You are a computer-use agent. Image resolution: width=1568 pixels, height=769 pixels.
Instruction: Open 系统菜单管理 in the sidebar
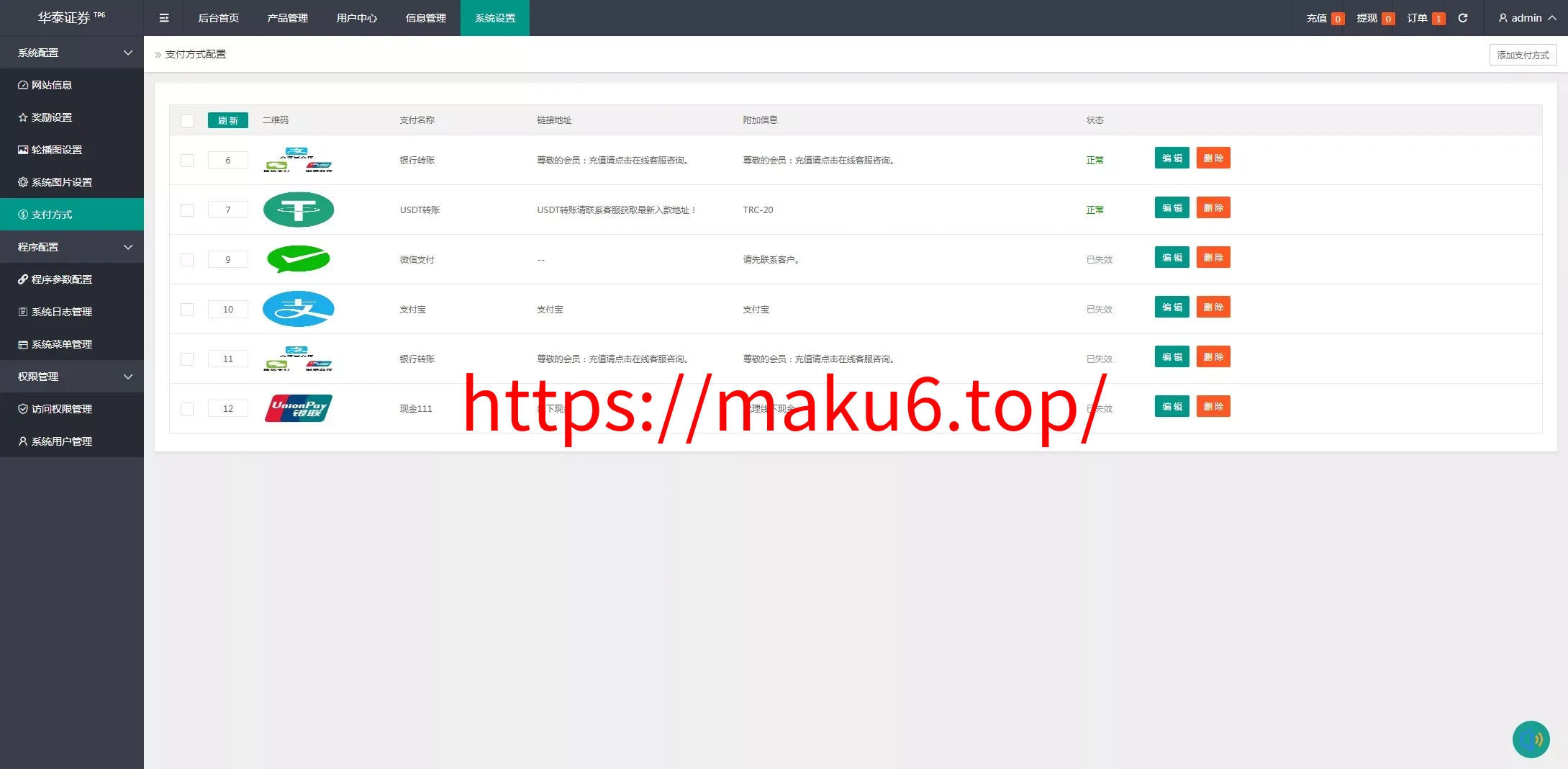coord(72,344)
